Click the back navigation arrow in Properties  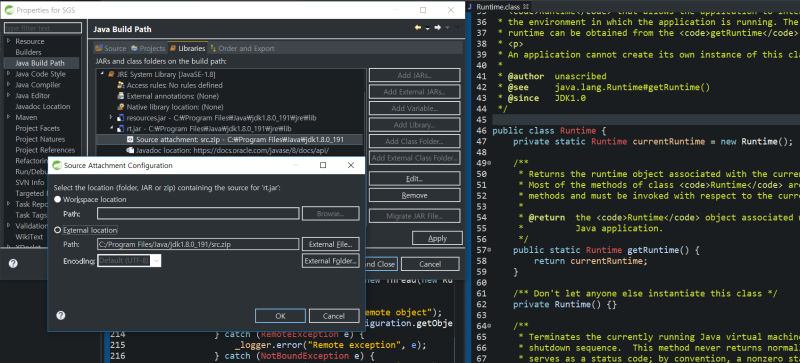[x=418, y=28]
